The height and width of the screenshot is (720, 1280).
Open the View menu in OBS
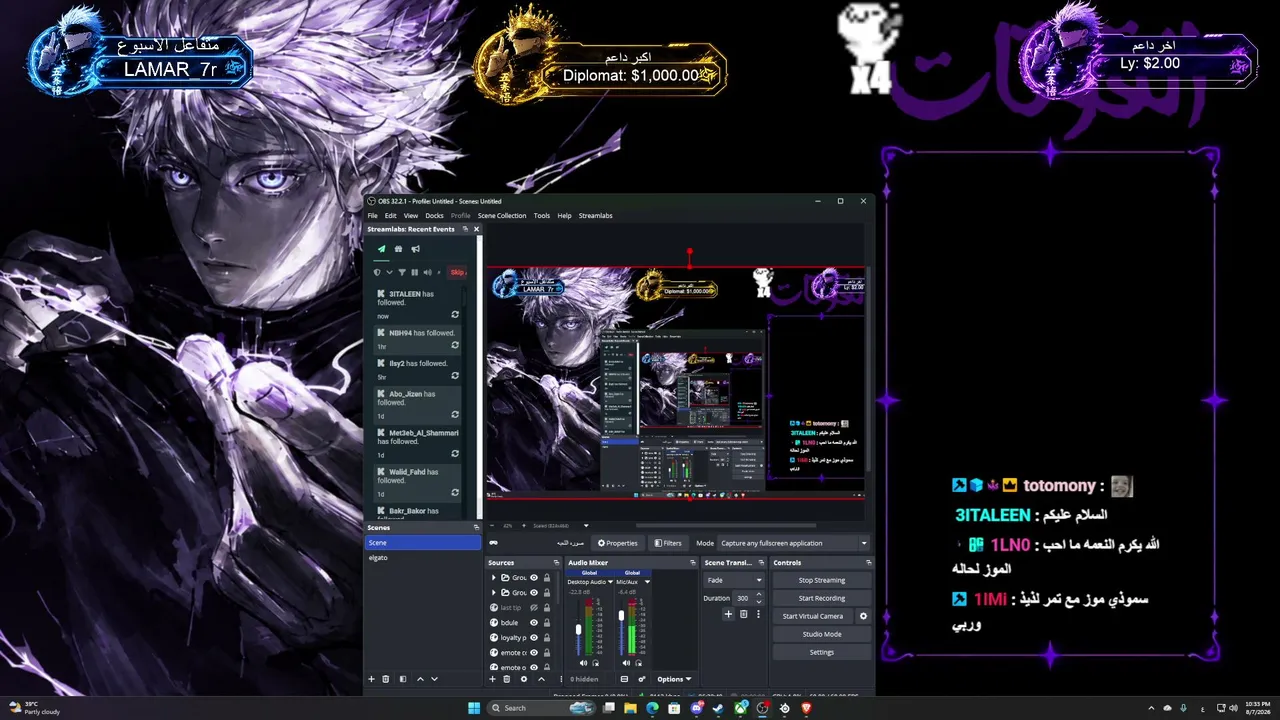pyautogui.click(x=411, y=215)
